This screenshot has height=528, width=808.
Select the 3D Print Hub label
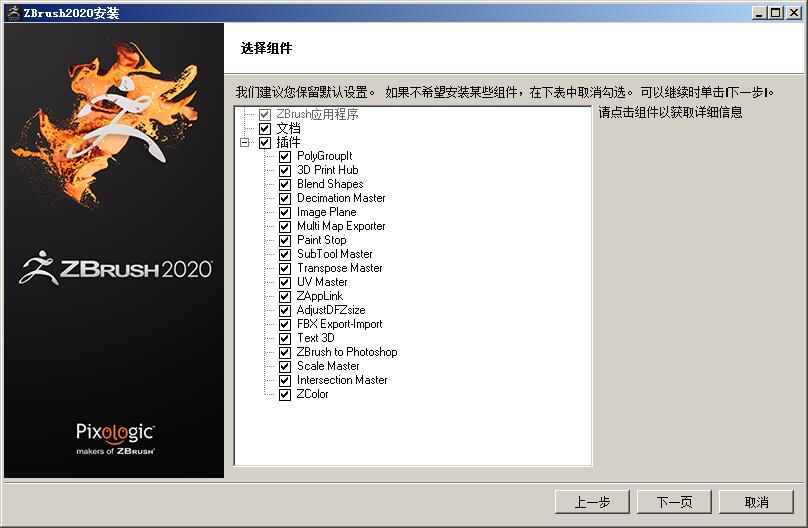(x=328, y=170)
